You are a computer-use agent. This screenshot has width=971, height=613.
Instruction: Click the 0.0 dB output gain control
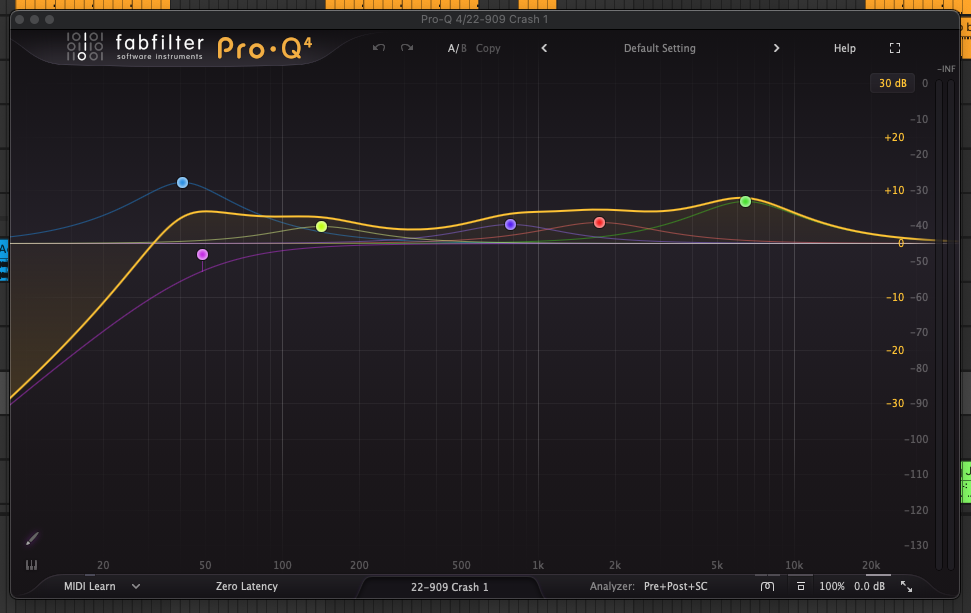click(x=869, y=587)
